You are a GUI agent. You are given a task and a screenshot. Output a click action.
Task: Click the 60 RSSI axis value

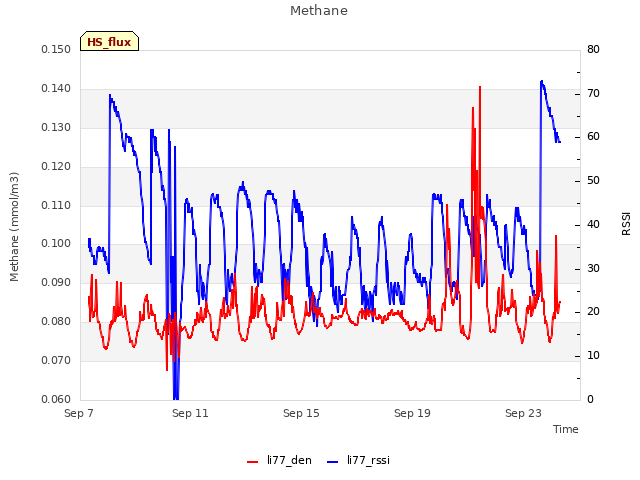tap(593, 137)
